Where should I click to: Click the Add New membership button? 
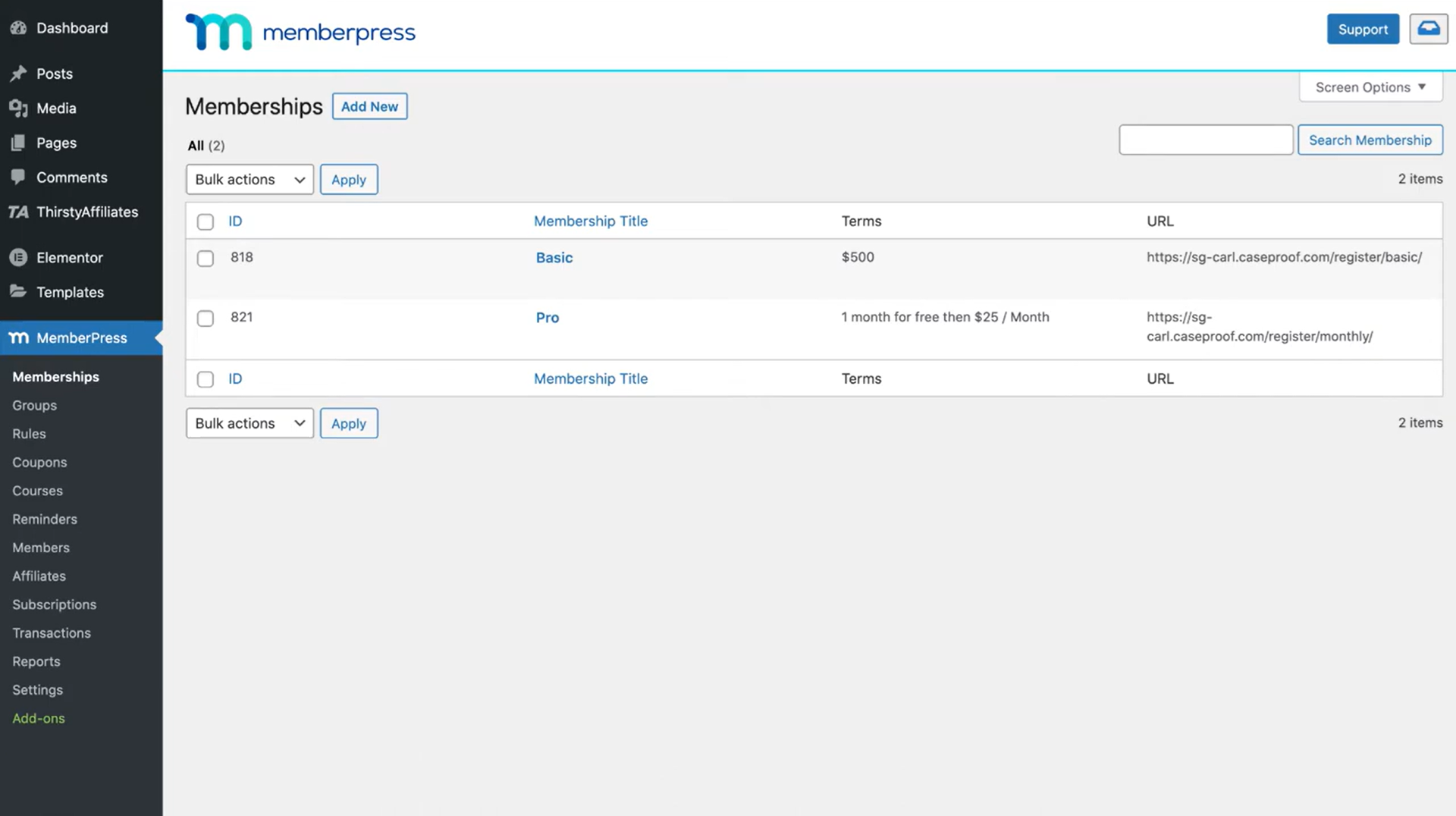369,106
